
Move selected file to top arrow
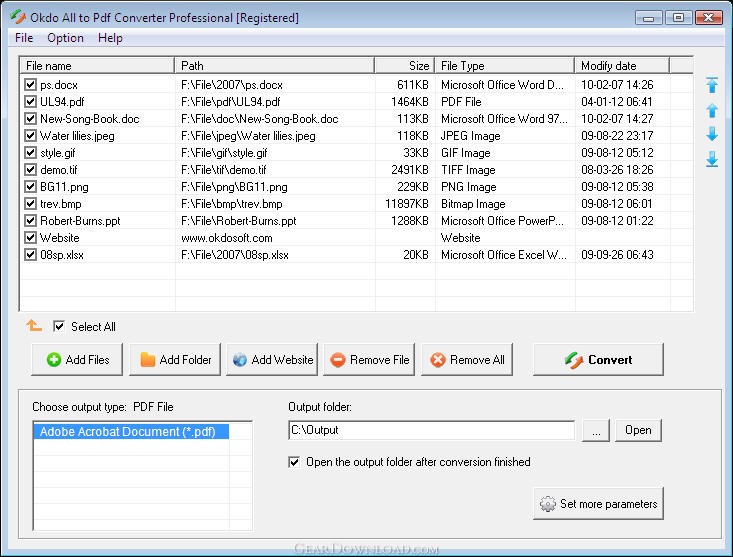pos(712,85)
